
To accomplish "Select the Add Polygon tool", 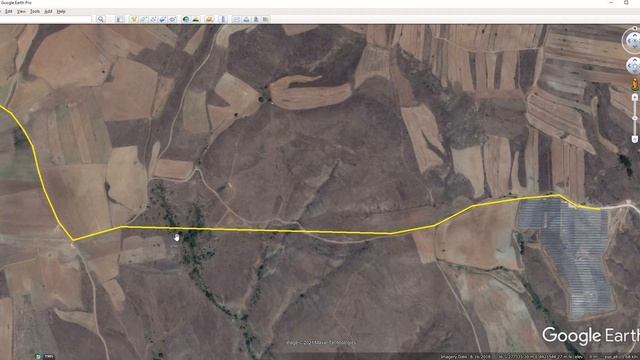I will coord(143,19).
